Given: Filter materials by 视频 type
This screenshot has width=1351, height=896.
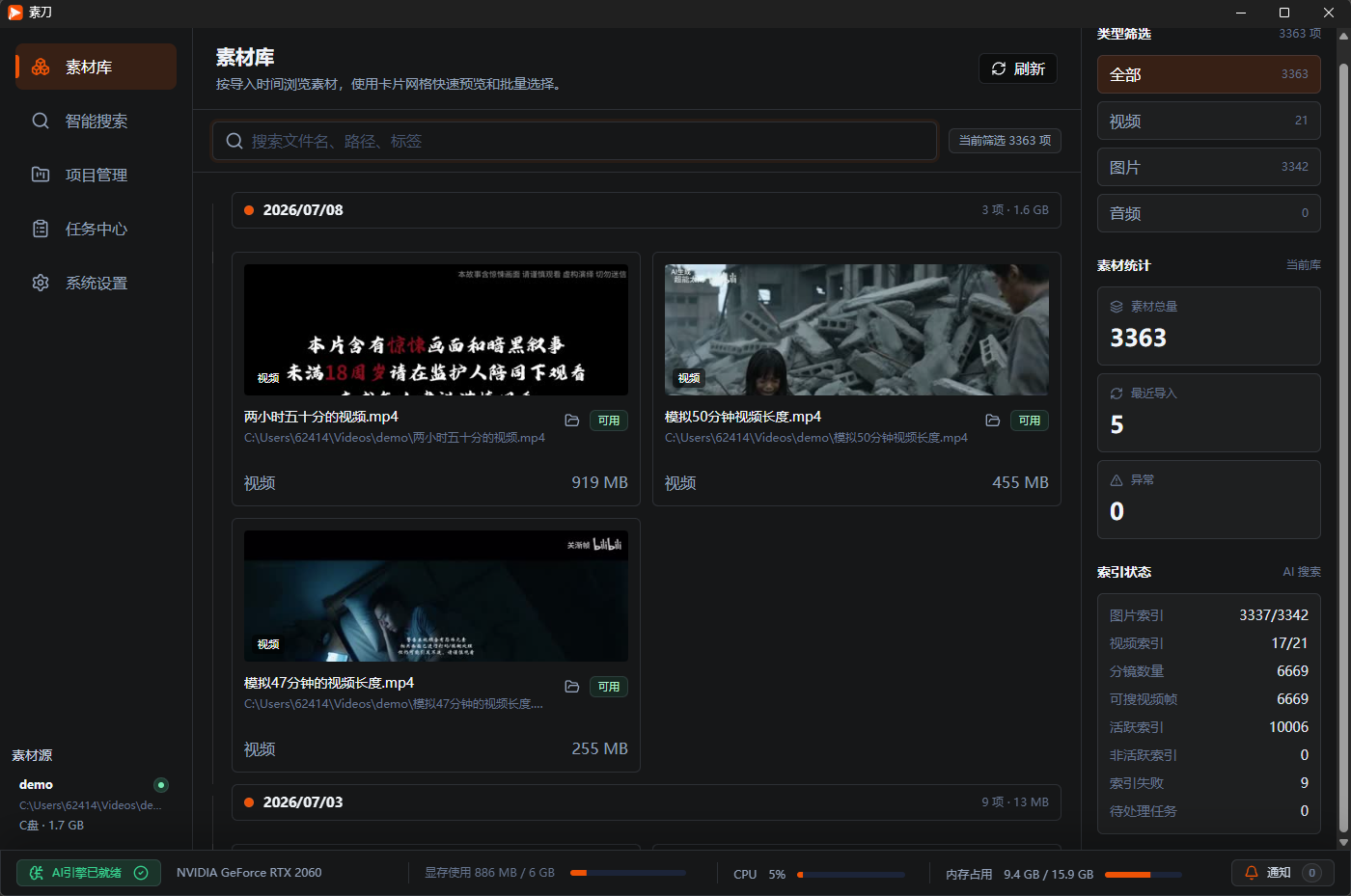Looking at the screenshot, I should click(1208, 121).
